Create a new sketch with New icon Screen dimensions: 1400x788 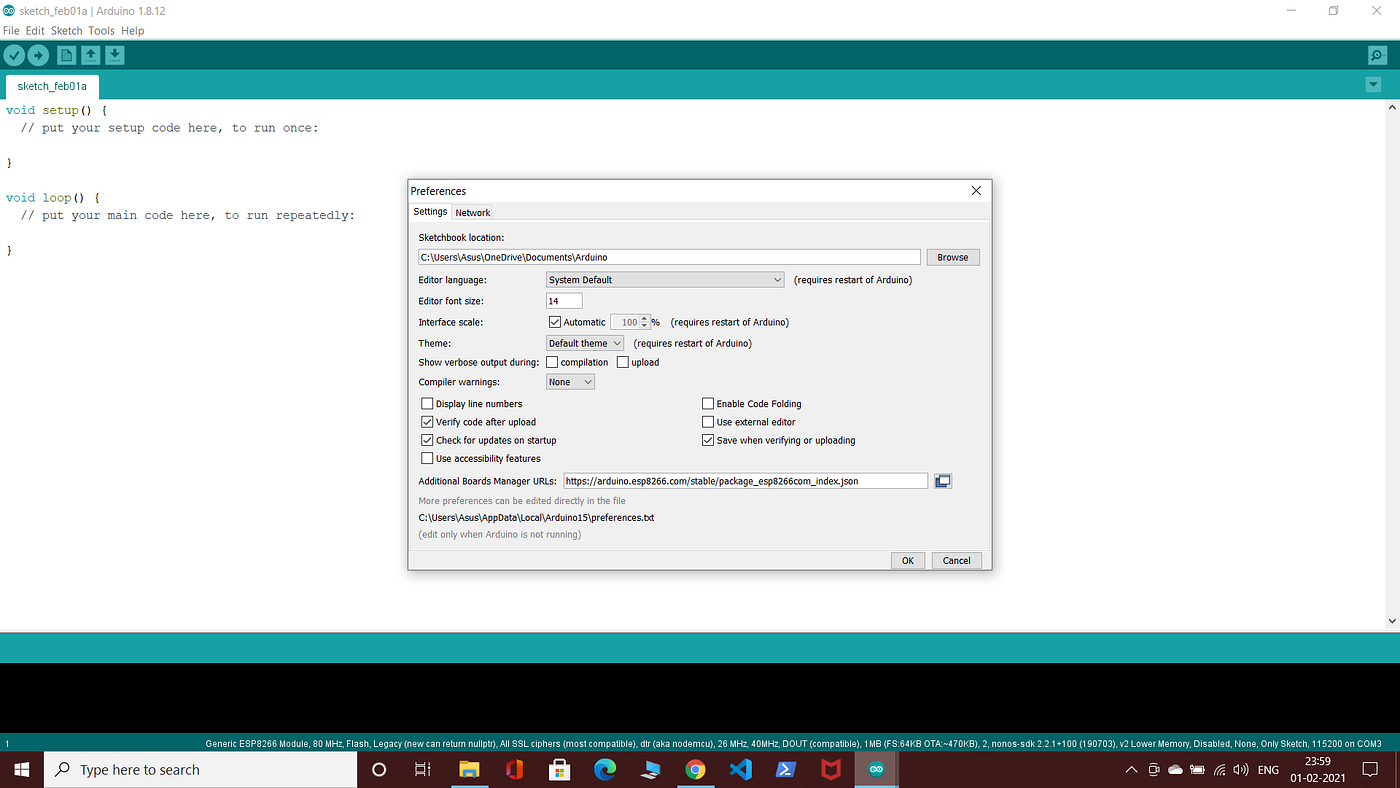point(66,55)
